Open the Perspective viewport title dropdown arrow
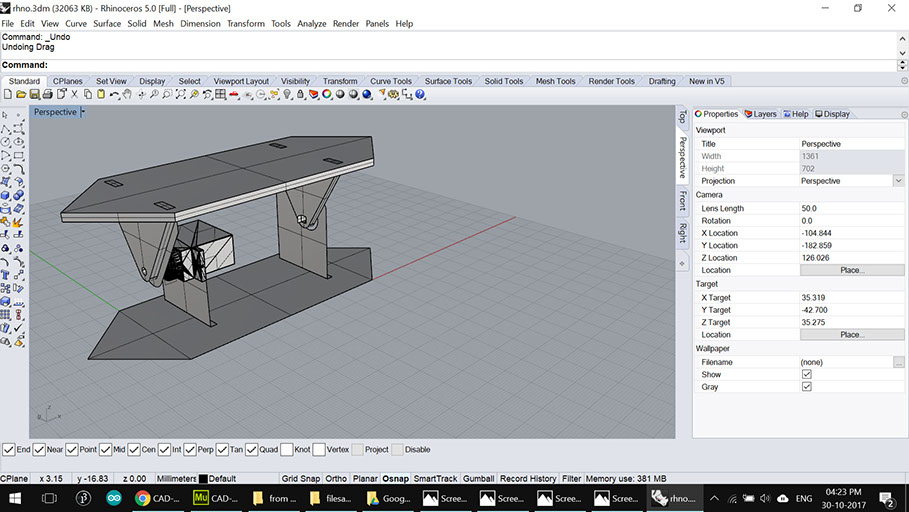Image resolution: width=909 pixels, height=512 pixels. click(83, 112)
